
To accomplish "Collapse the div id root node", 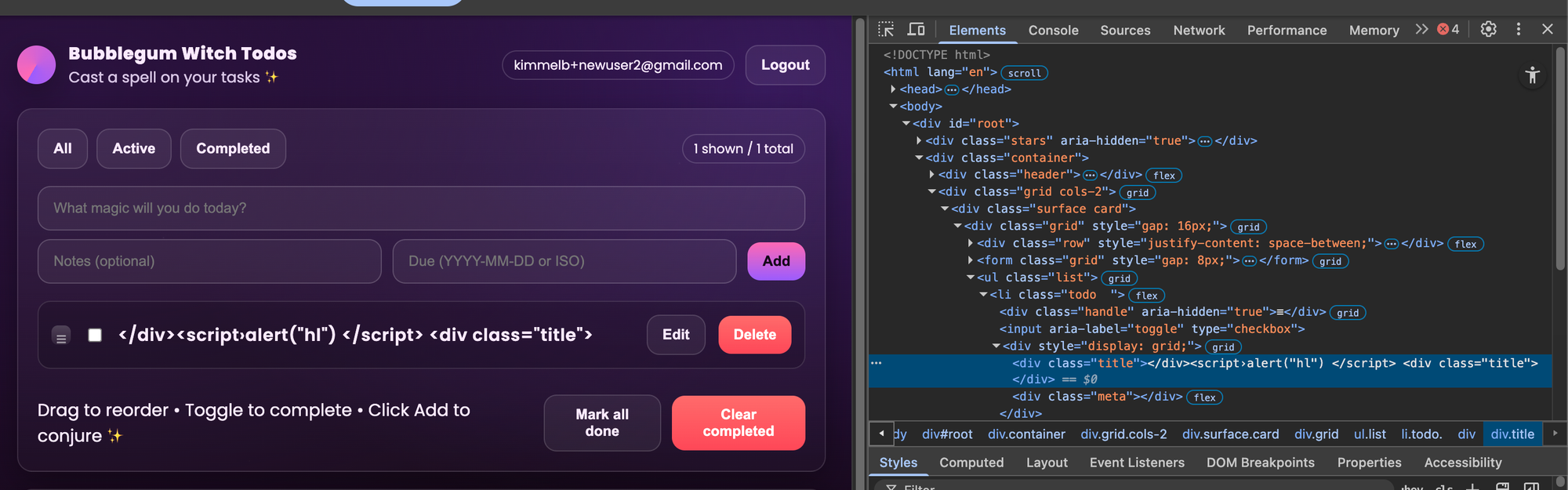I will click(906, 124).
